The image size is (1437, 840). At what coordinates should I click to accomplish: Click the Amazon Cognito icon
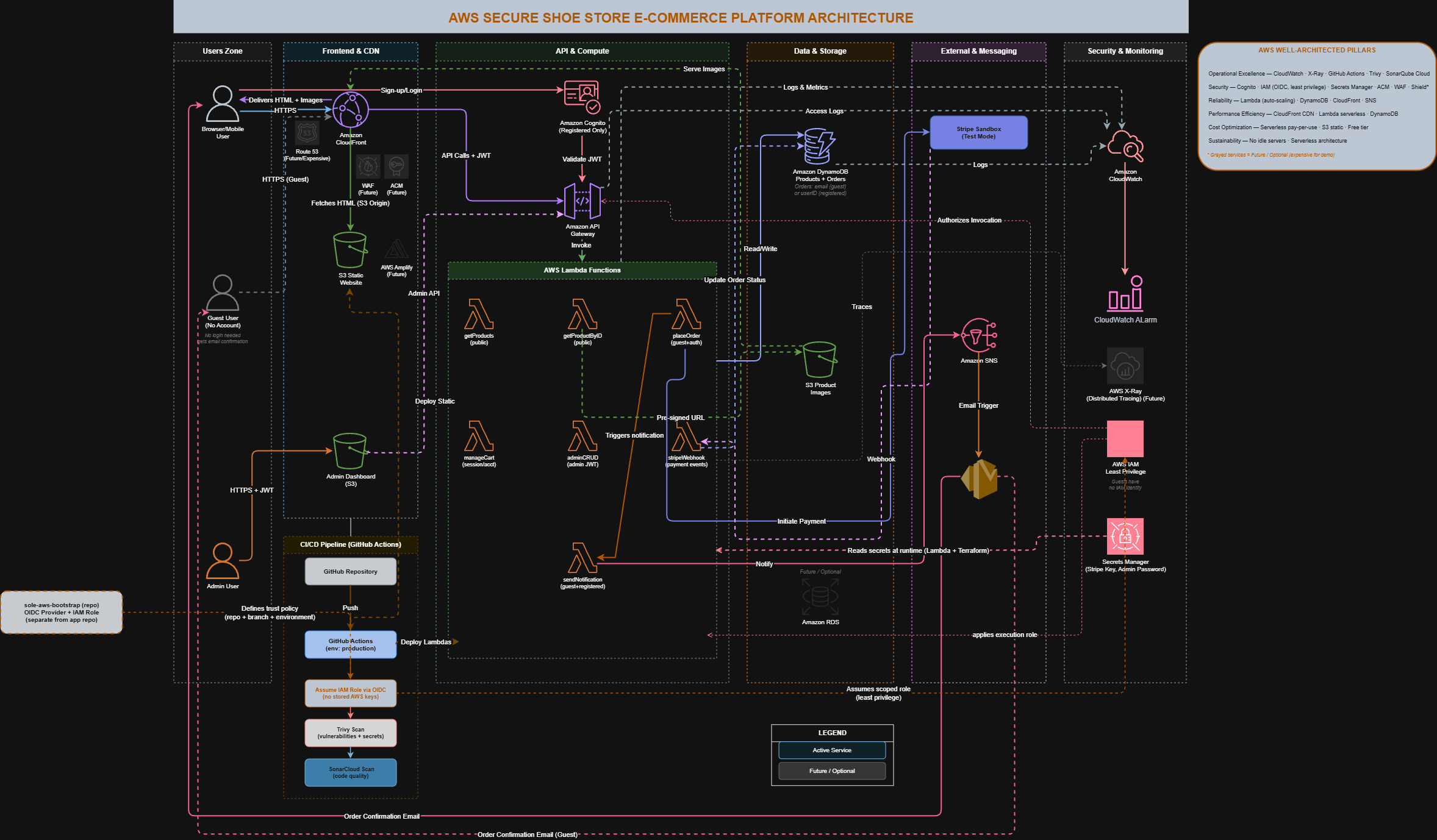pos(582,98)
